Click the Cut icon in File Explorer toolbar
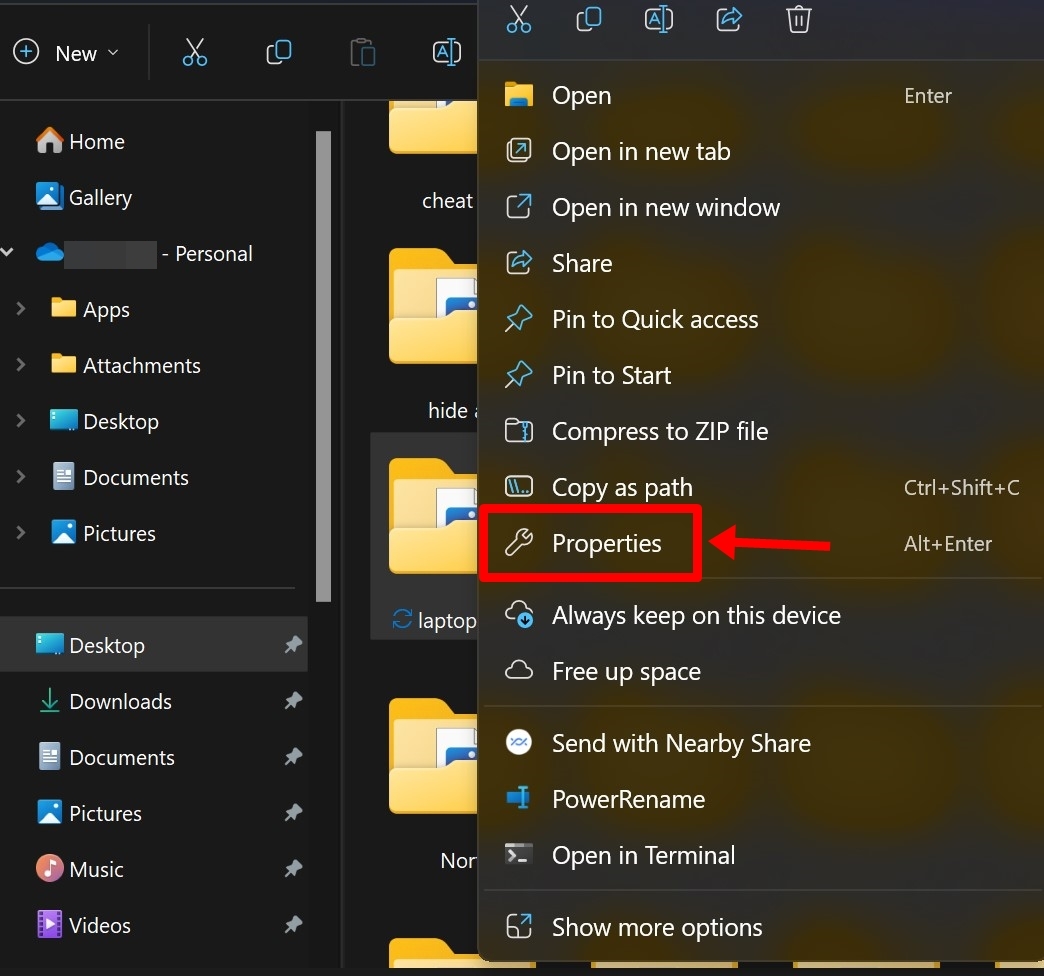Screen dimensions: 1044x976 (194, 52)
